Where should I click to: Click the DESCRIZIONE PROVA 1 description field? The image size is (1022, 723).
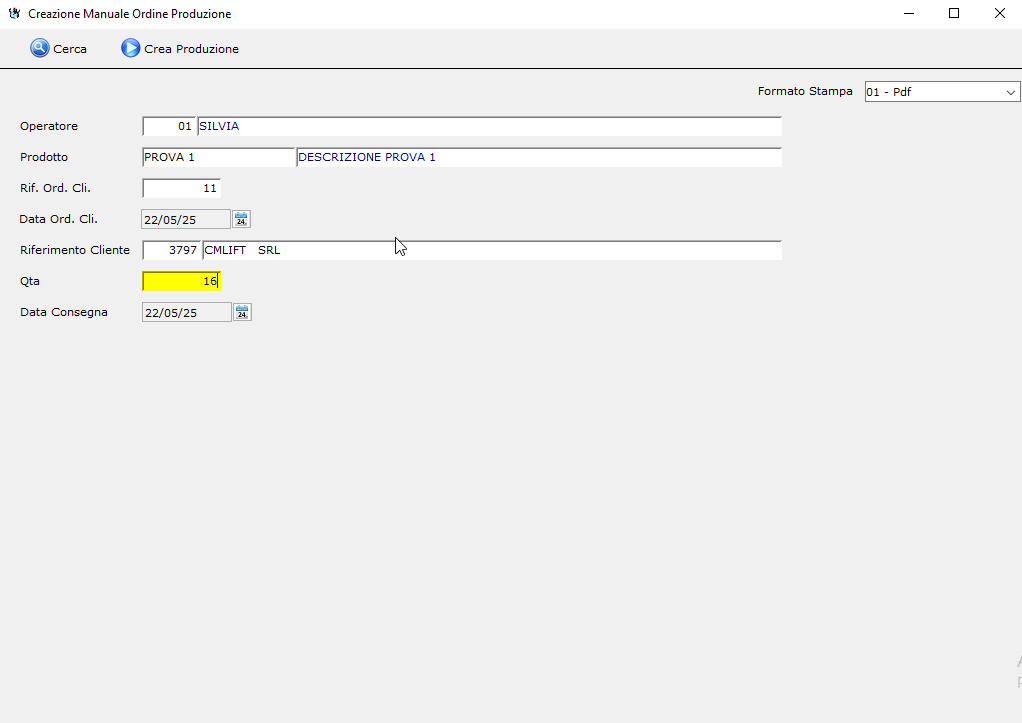pos(538,158)
